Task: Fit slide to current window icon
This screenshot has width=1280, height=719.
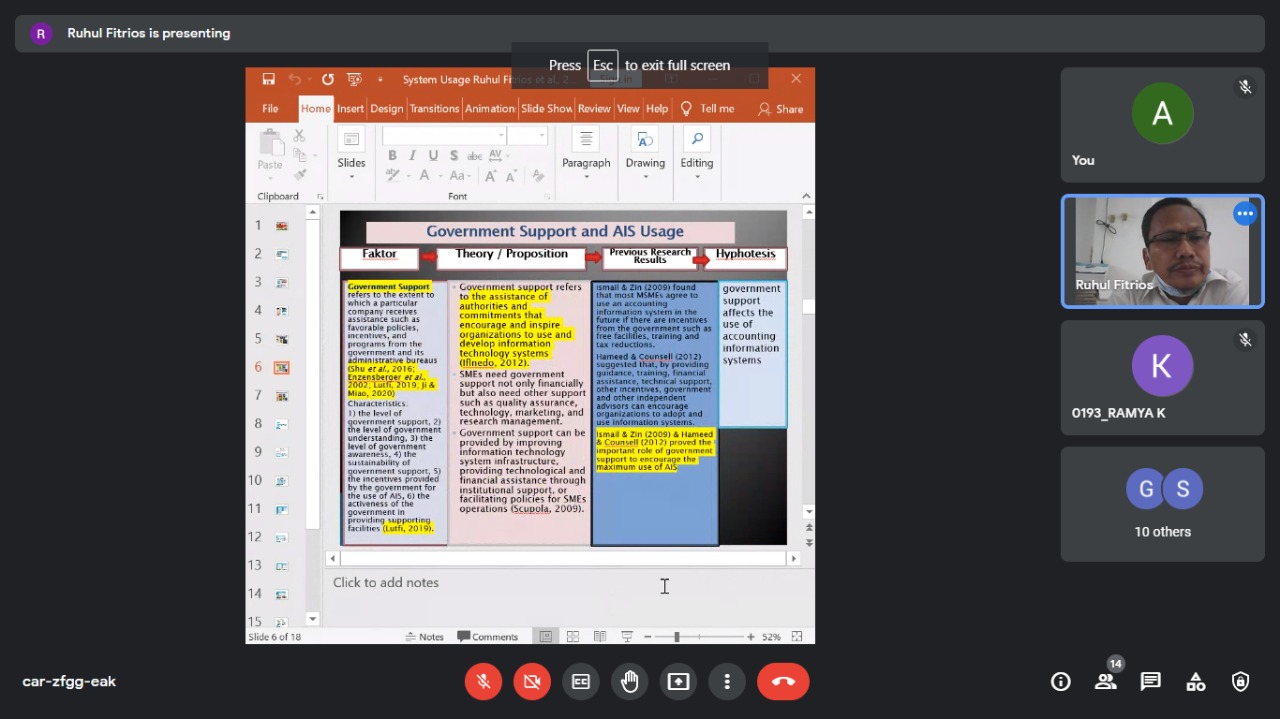Action: pos(797,637)
